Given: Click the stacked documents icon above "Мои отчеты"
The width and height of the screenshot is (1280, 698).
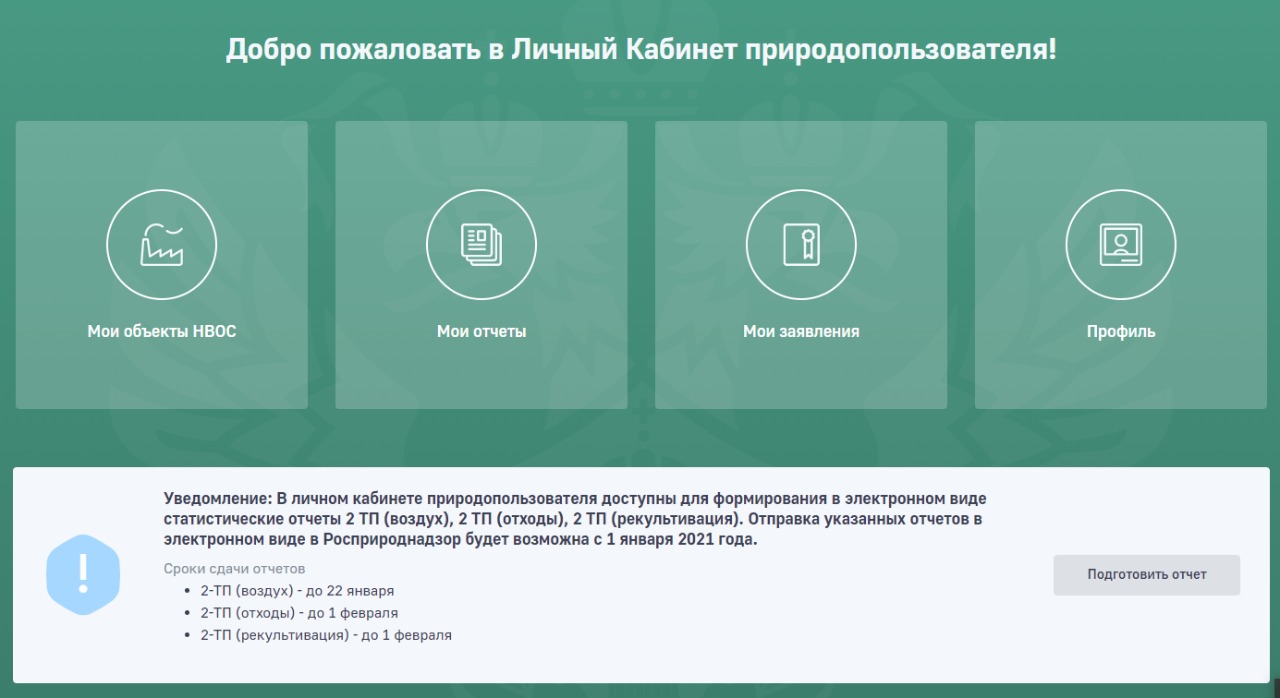Looking at the screenshot, I should pyautogui.click(x=481, y=244).
